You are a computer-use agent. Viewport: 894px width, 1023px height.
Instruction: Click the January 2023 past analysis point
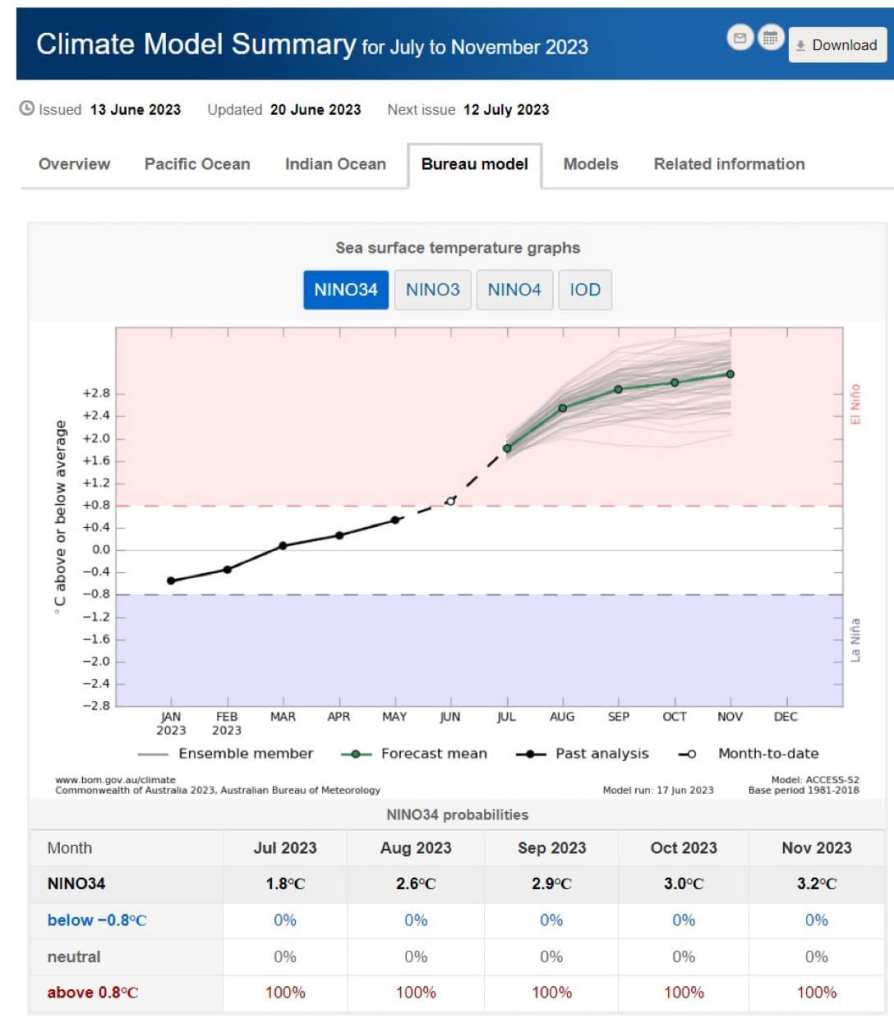(x=171, y=581)
